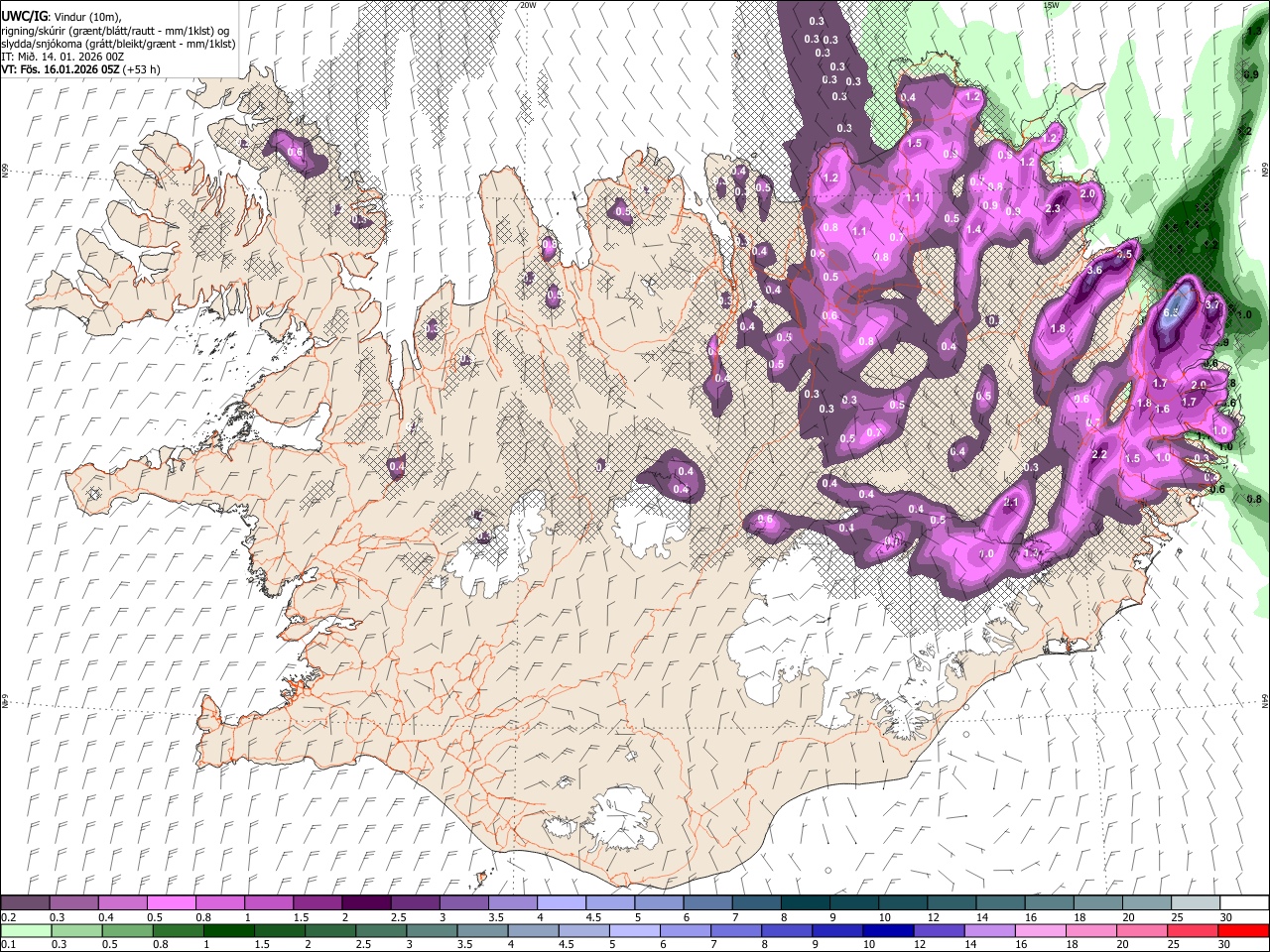The height and width of the screenshot is (952, 1270).
Task: Select the dark teal swatch between 8 and 9
Action: [804, 903]
